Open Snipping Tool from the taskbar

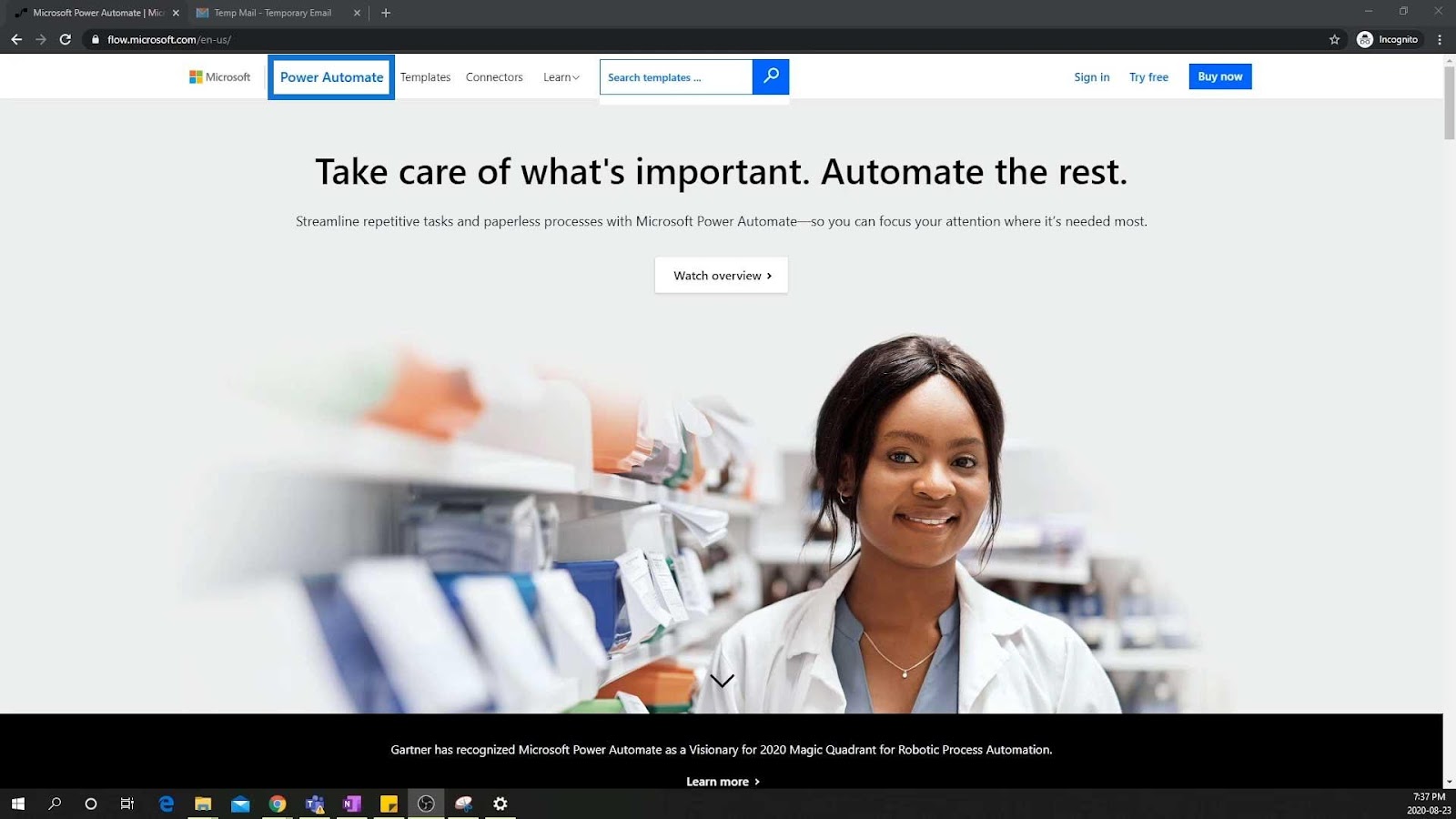[x=463, y=804]
